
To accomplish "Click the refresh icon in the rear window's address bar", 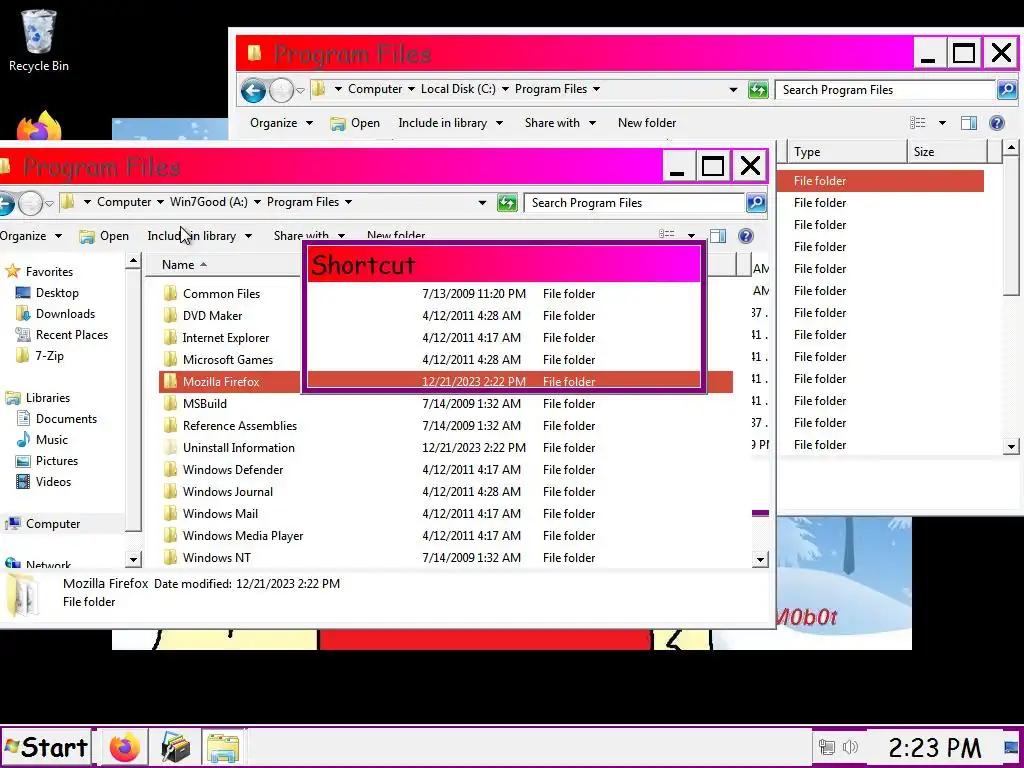I will tap(758, 89).
